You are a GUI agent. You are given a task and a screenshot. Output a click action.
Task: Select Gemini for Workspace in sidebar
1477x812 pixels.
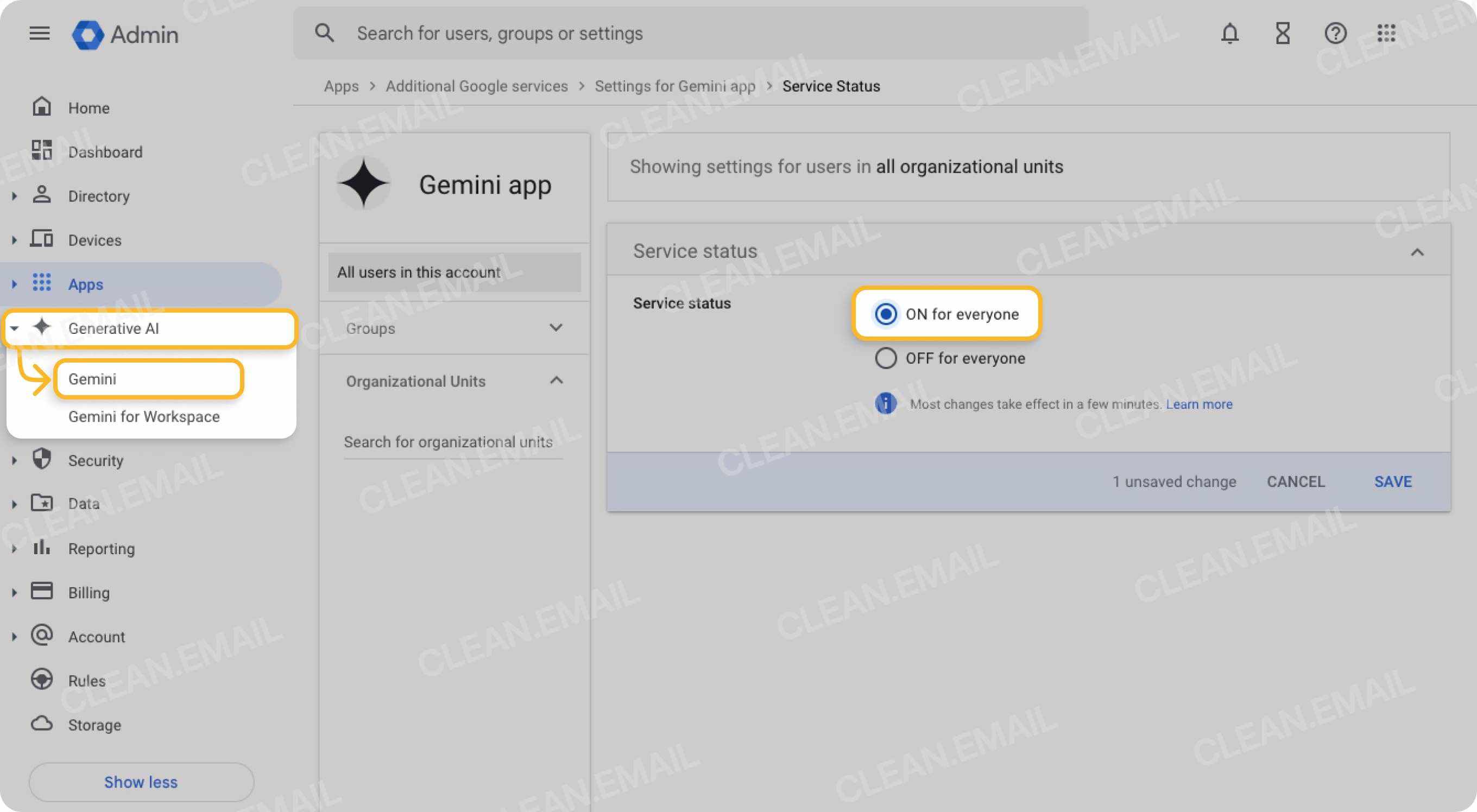point(144,417)
